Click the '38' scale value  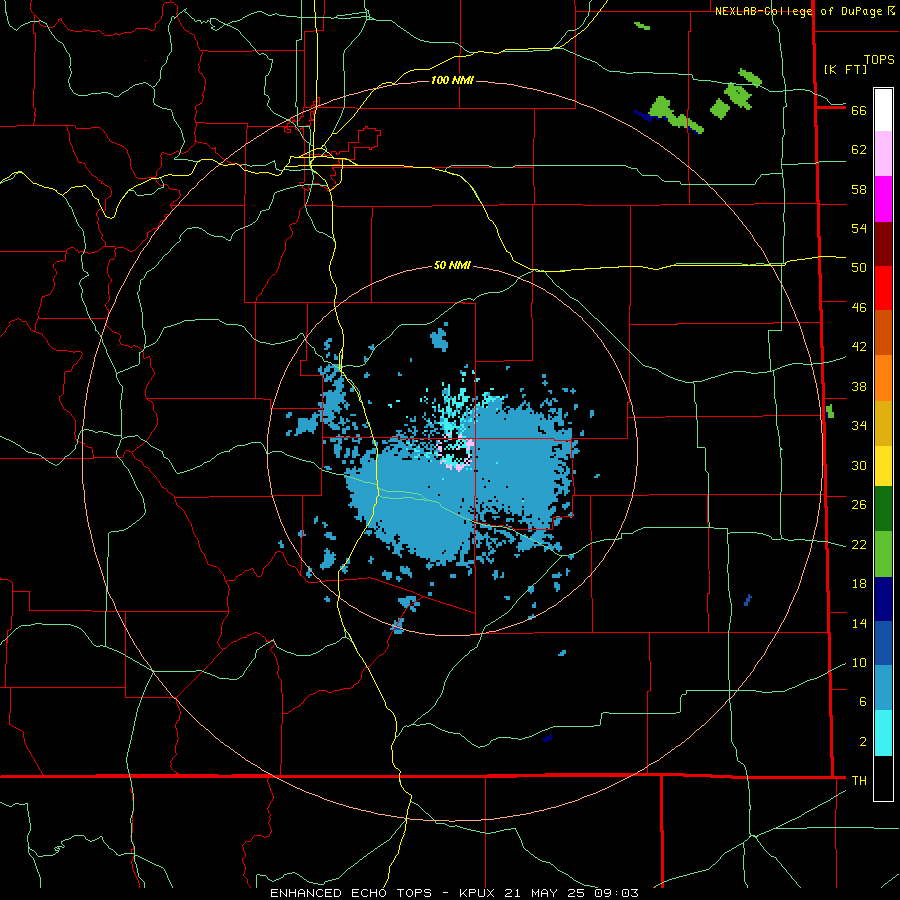click(x=859, y=387)
